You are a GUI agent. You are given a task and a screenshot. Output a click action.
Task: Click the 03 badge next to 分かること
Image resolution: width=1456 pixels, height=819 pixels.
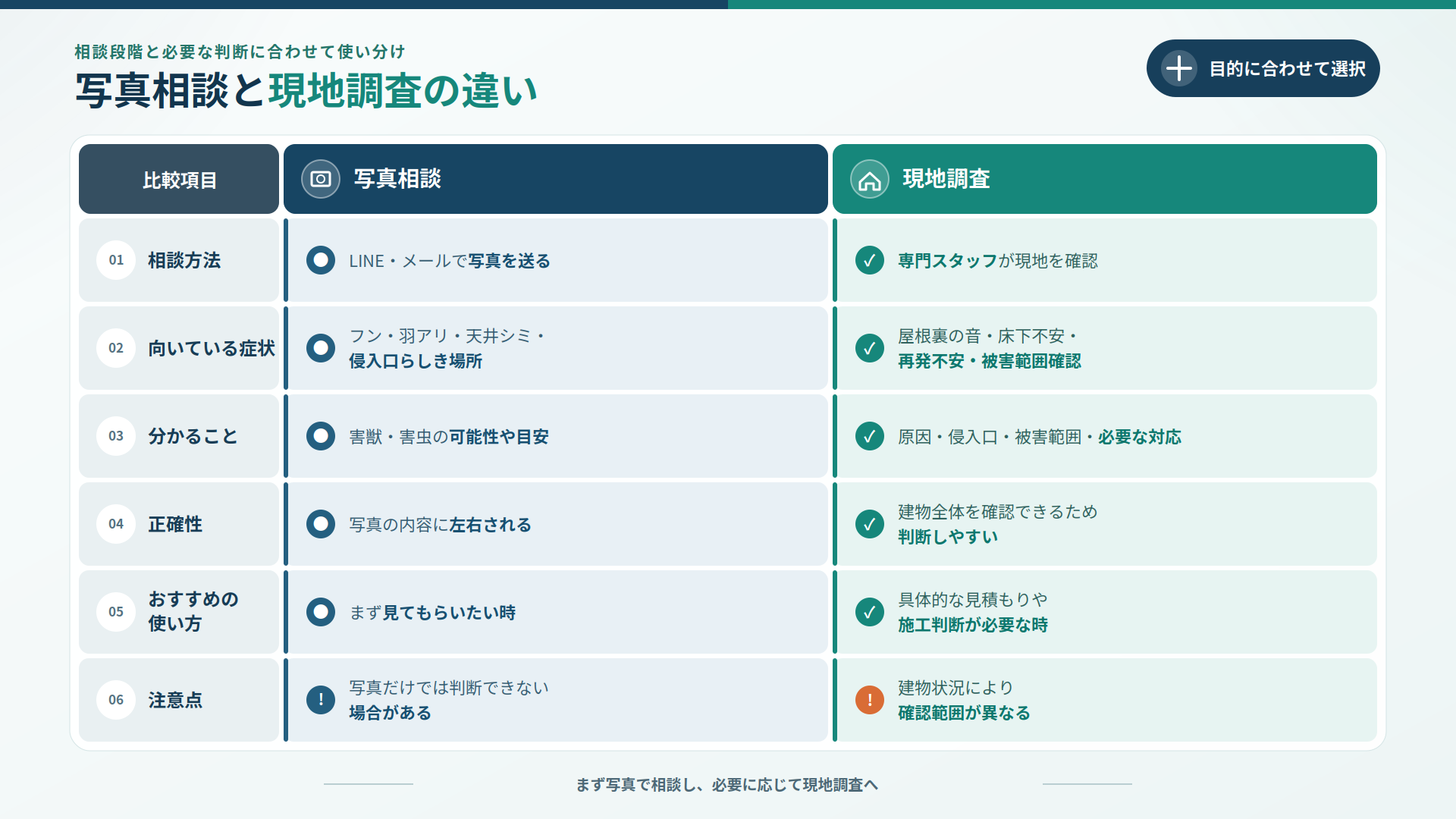point(116,436)
